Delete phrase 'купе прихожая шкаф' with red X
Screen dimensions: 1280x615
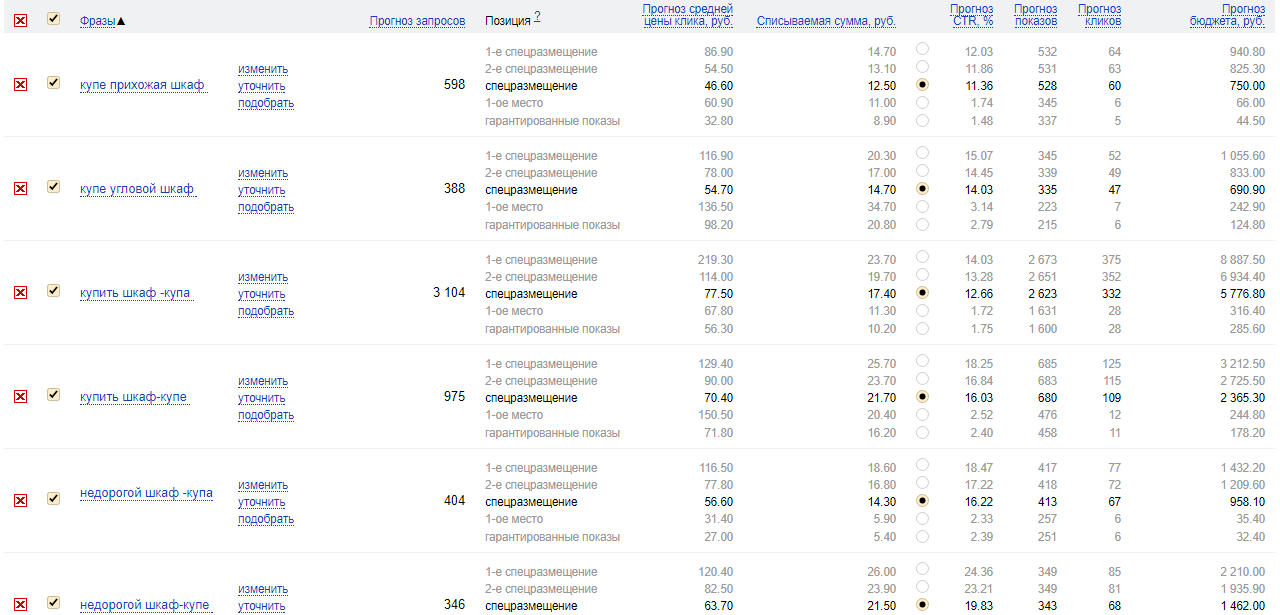20,85
